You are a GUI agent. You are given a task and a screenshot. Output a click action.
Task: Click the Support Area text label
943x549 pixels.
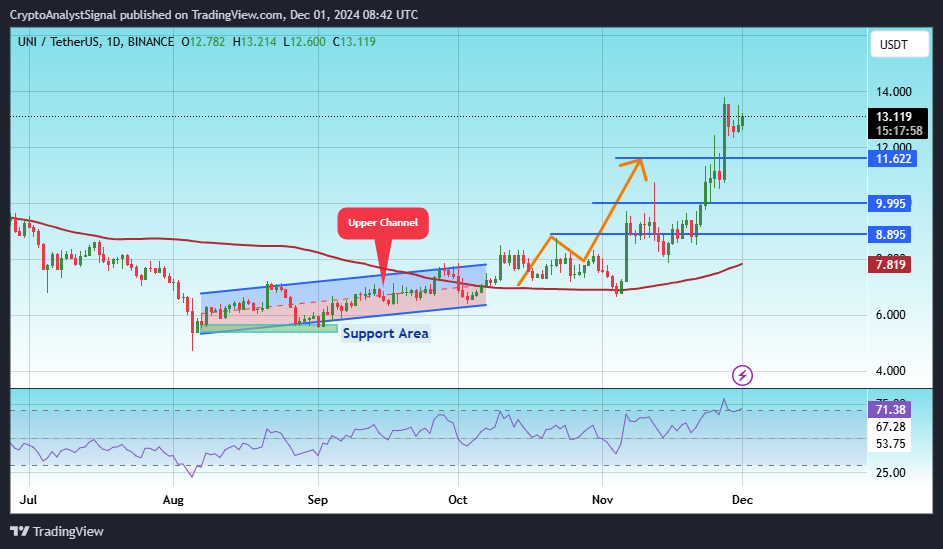[385, 334]
